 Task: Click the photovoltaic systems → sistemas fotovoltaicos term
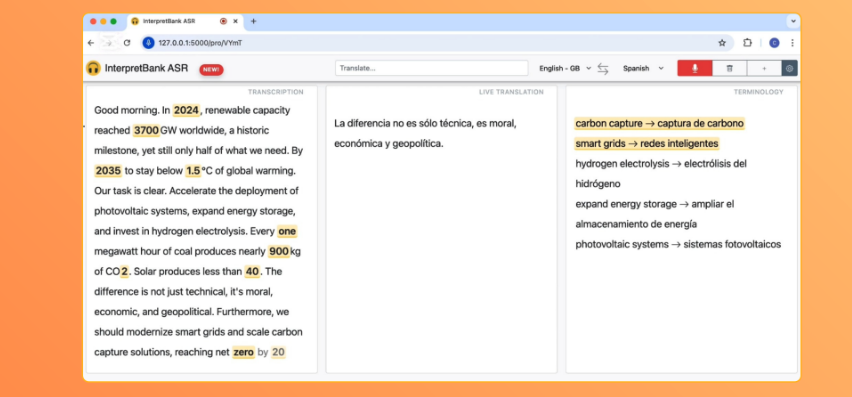678,244
